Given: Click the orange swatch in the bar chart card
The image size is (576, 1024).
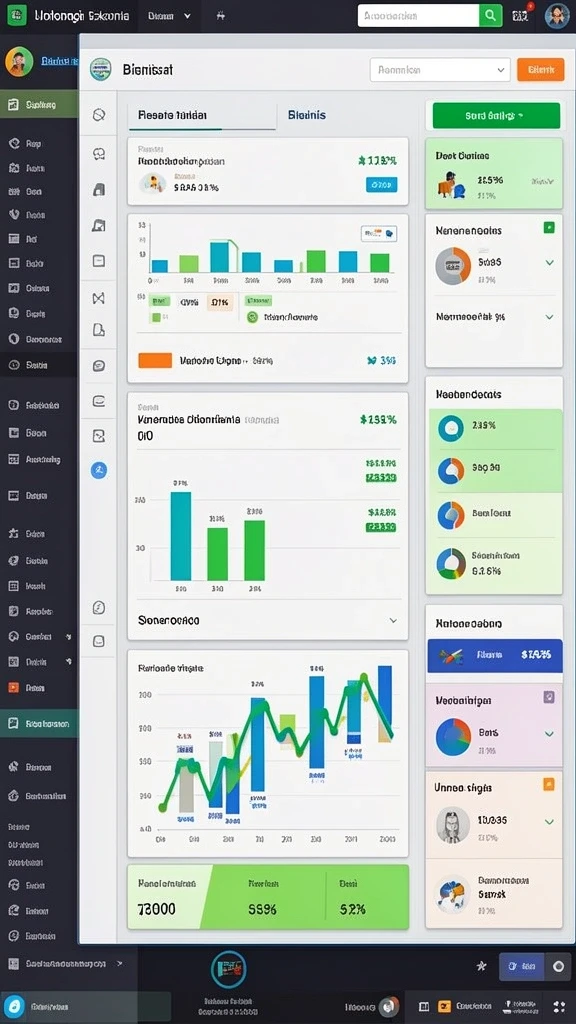Looking at the screenshot, I should point(155,360).
